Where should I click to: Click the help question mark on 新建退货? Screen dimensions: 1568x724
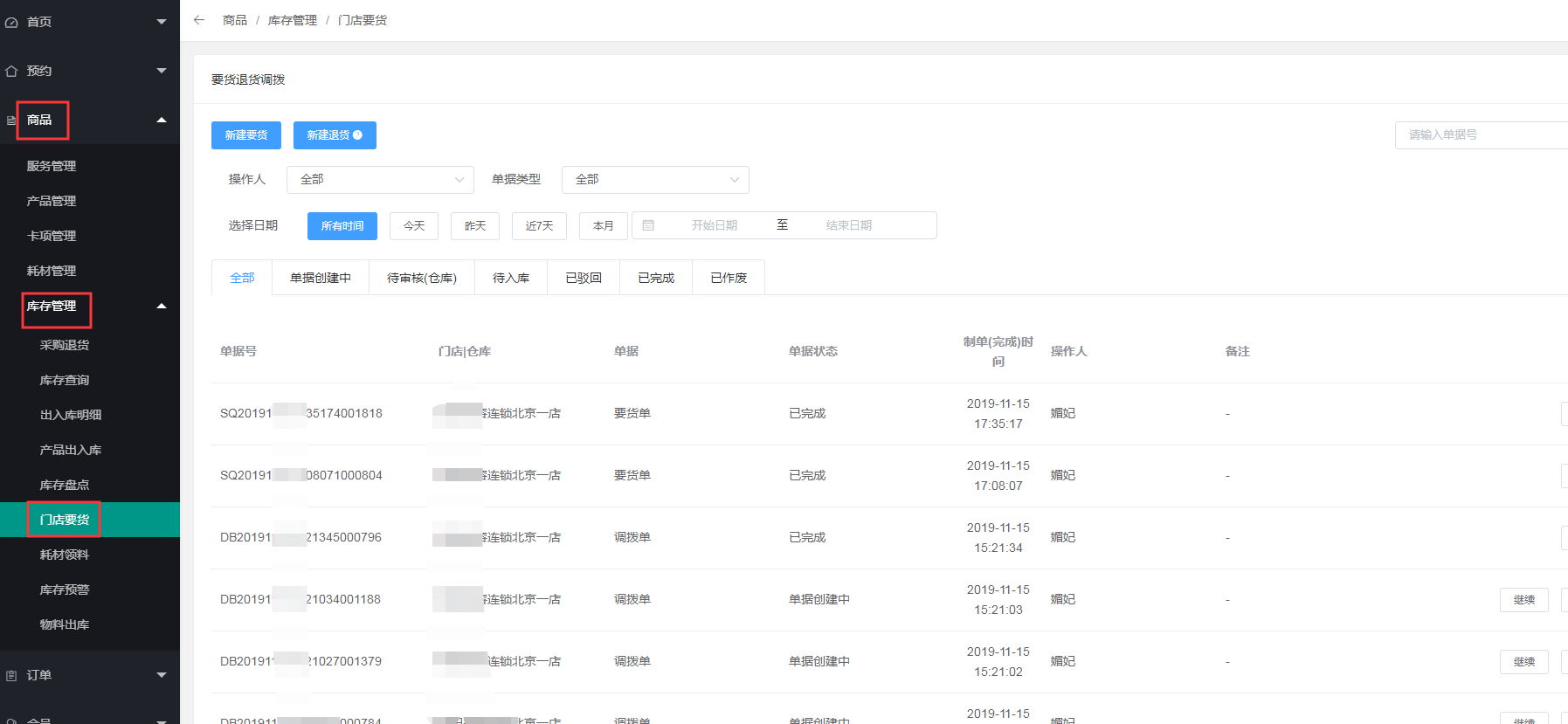pyautogui.click(x=357, y=135)
